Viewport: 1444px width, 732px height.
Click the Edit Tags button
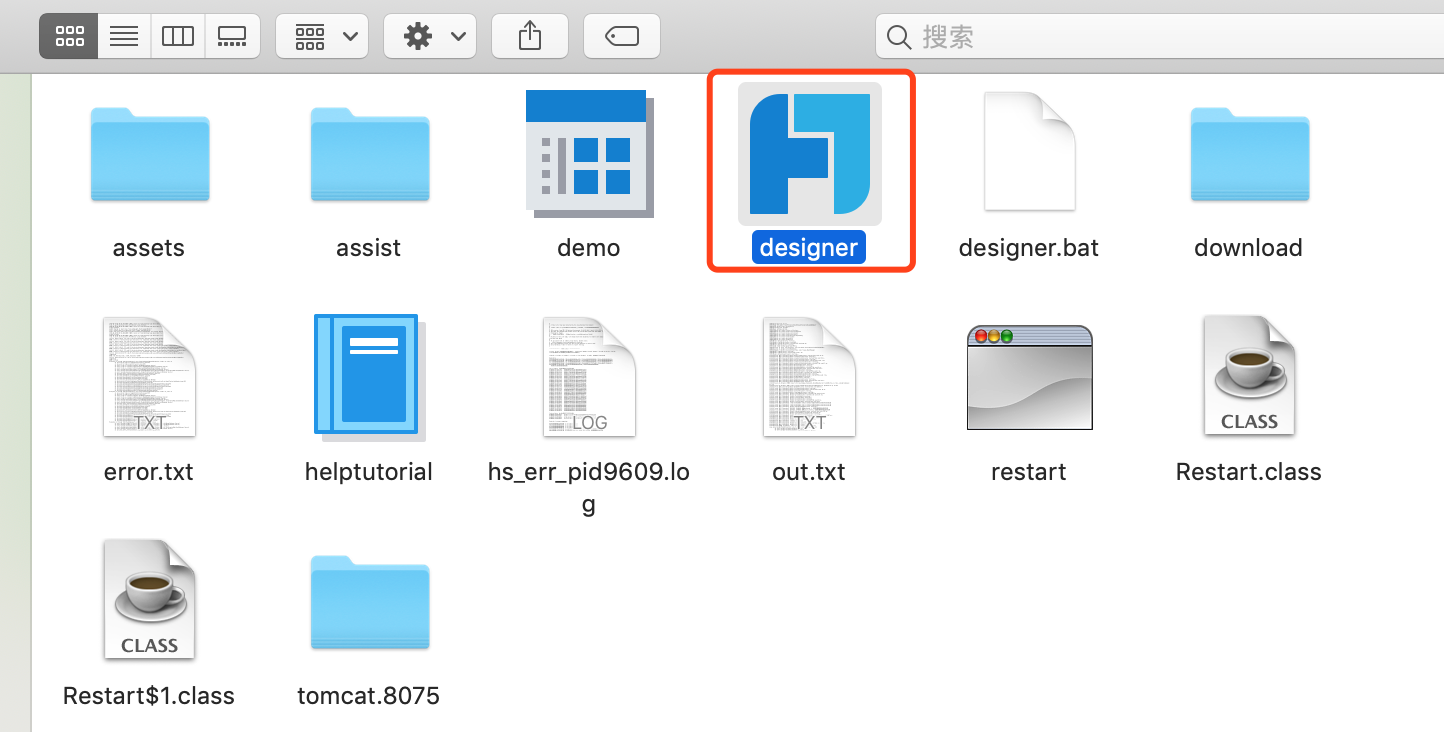(622, 37)
